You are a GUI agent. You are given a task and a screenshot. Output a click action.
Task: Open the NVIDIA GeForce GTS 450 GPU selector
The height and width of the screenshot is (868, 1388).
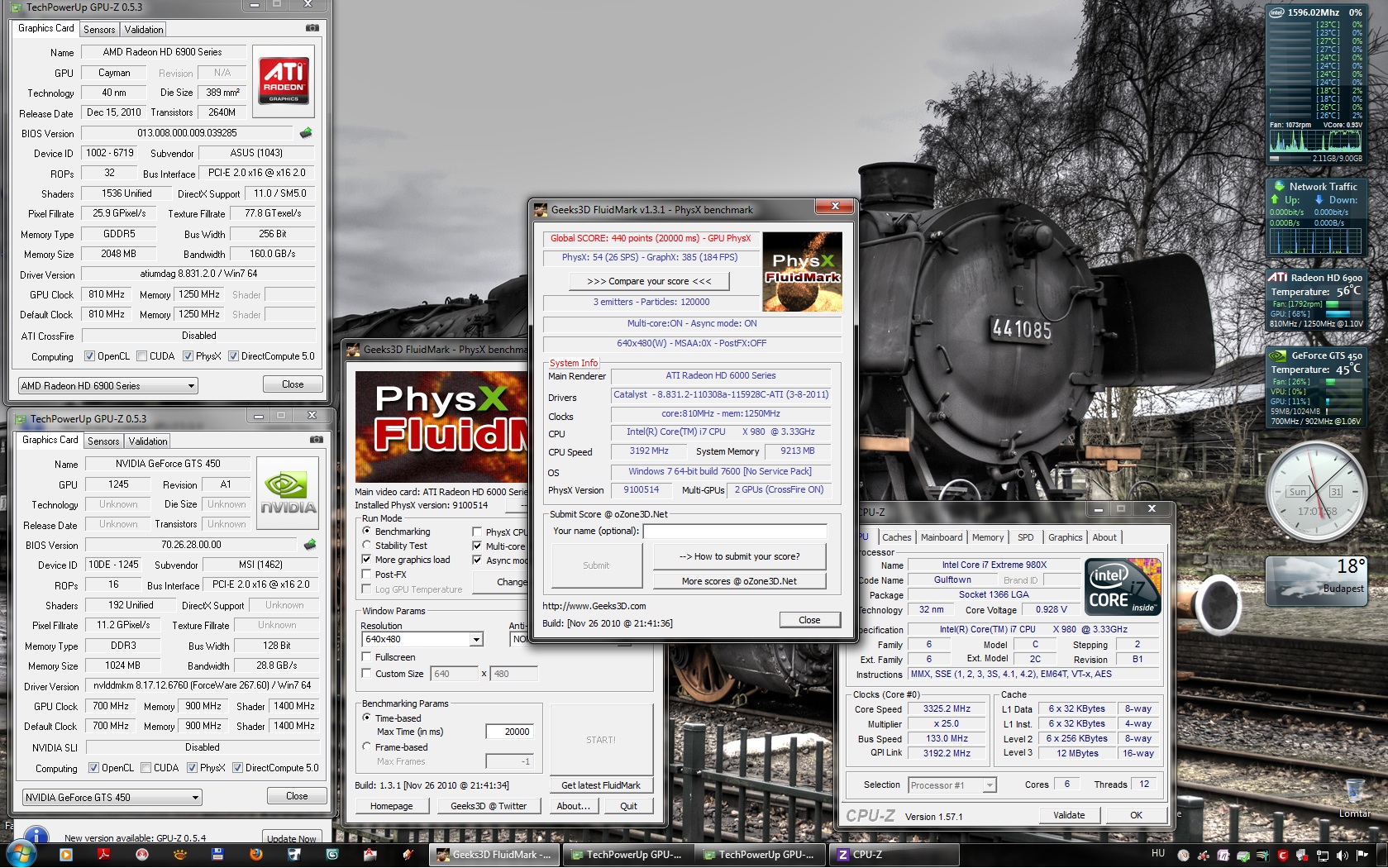(x=112, y=797)
